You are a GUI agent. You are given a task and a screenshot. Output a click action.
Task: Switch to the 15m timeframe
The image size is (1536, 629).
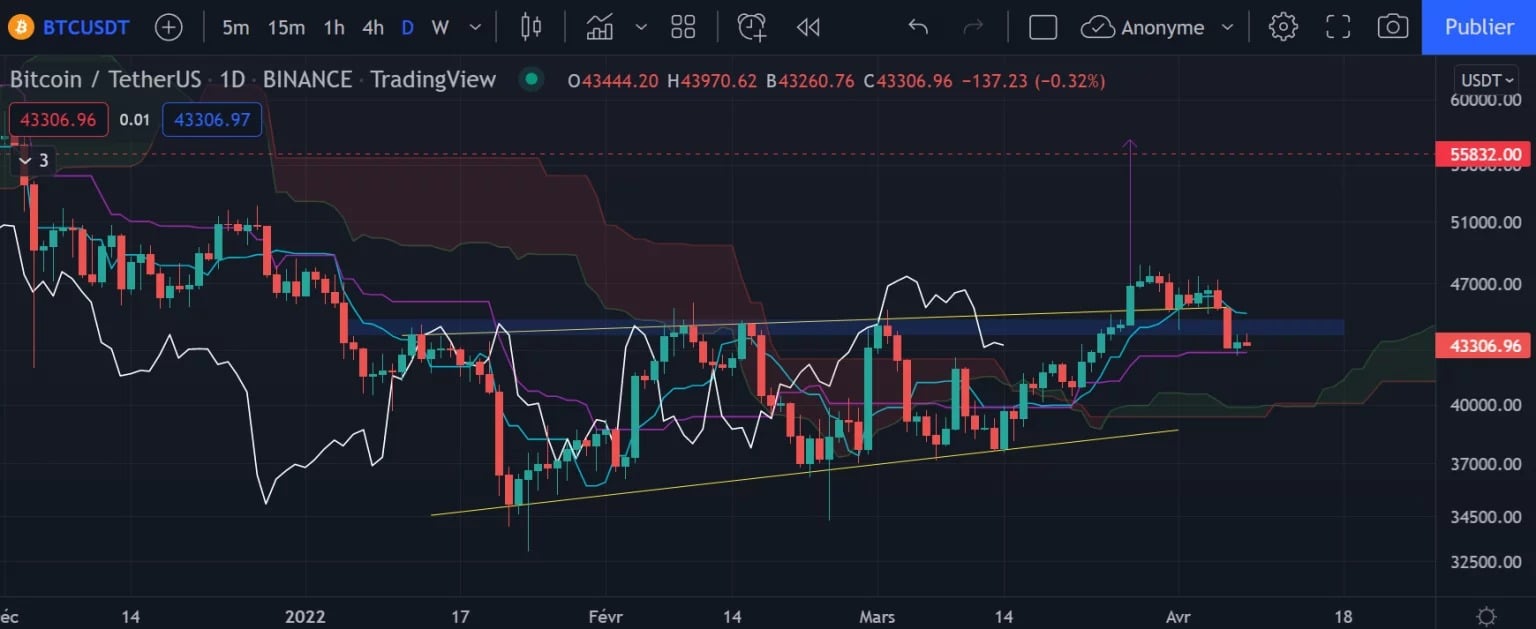[x=286, y=27]
